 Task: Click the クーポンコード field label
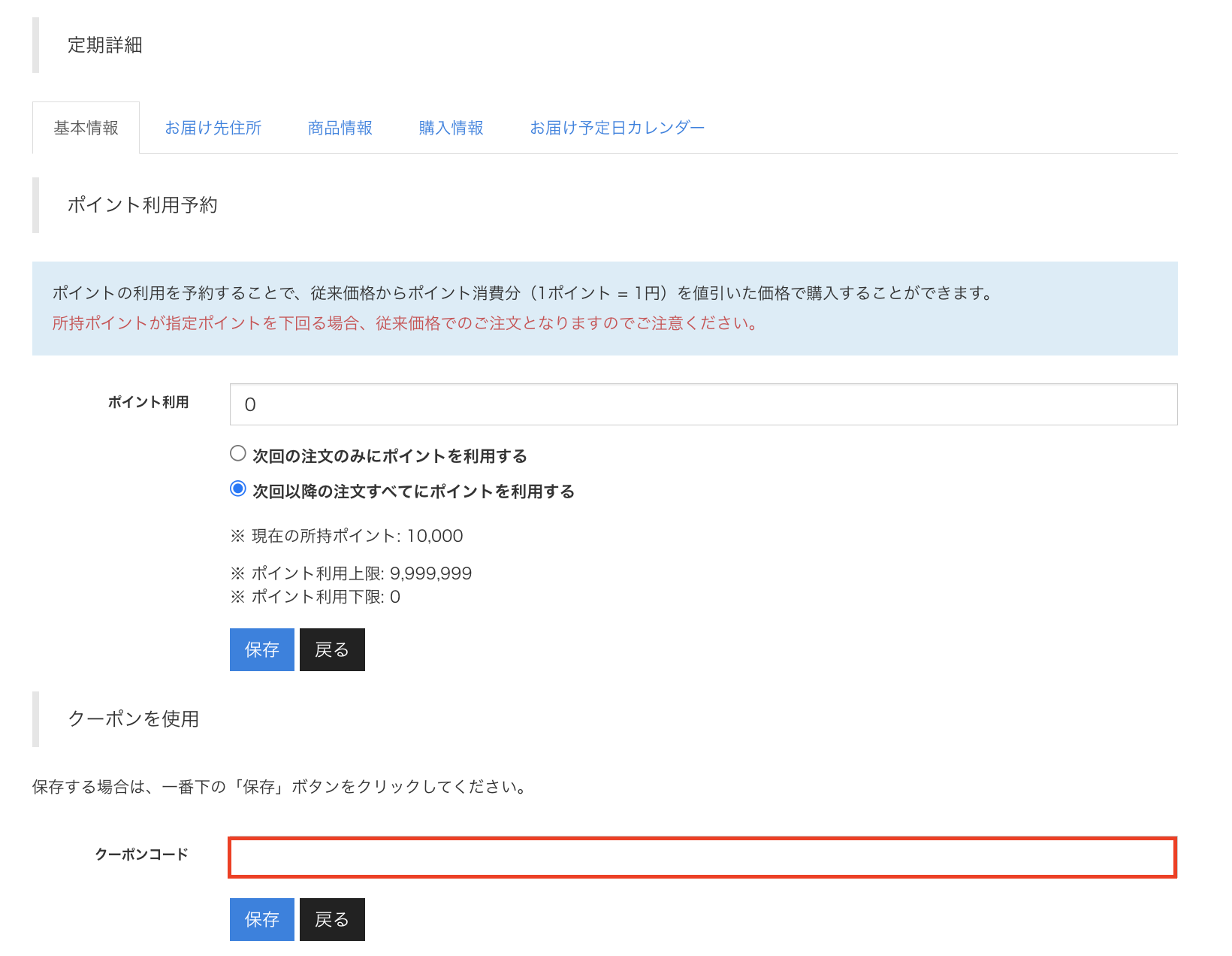(x=141, y=855)
